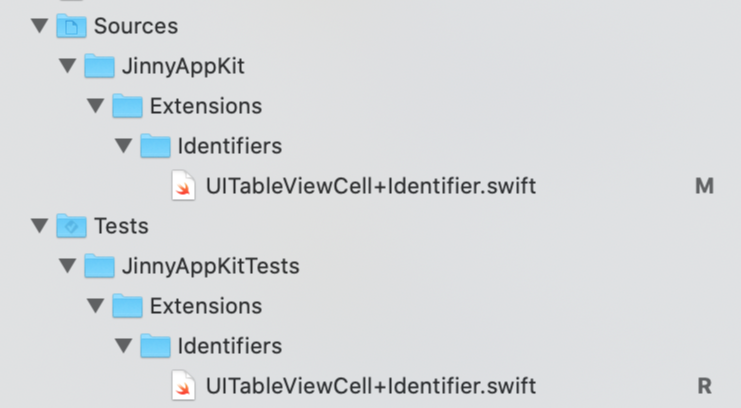The image size is (741, 408).
Task: Select the JinnyAppKitTests folder label
Action: click(211, 266)
